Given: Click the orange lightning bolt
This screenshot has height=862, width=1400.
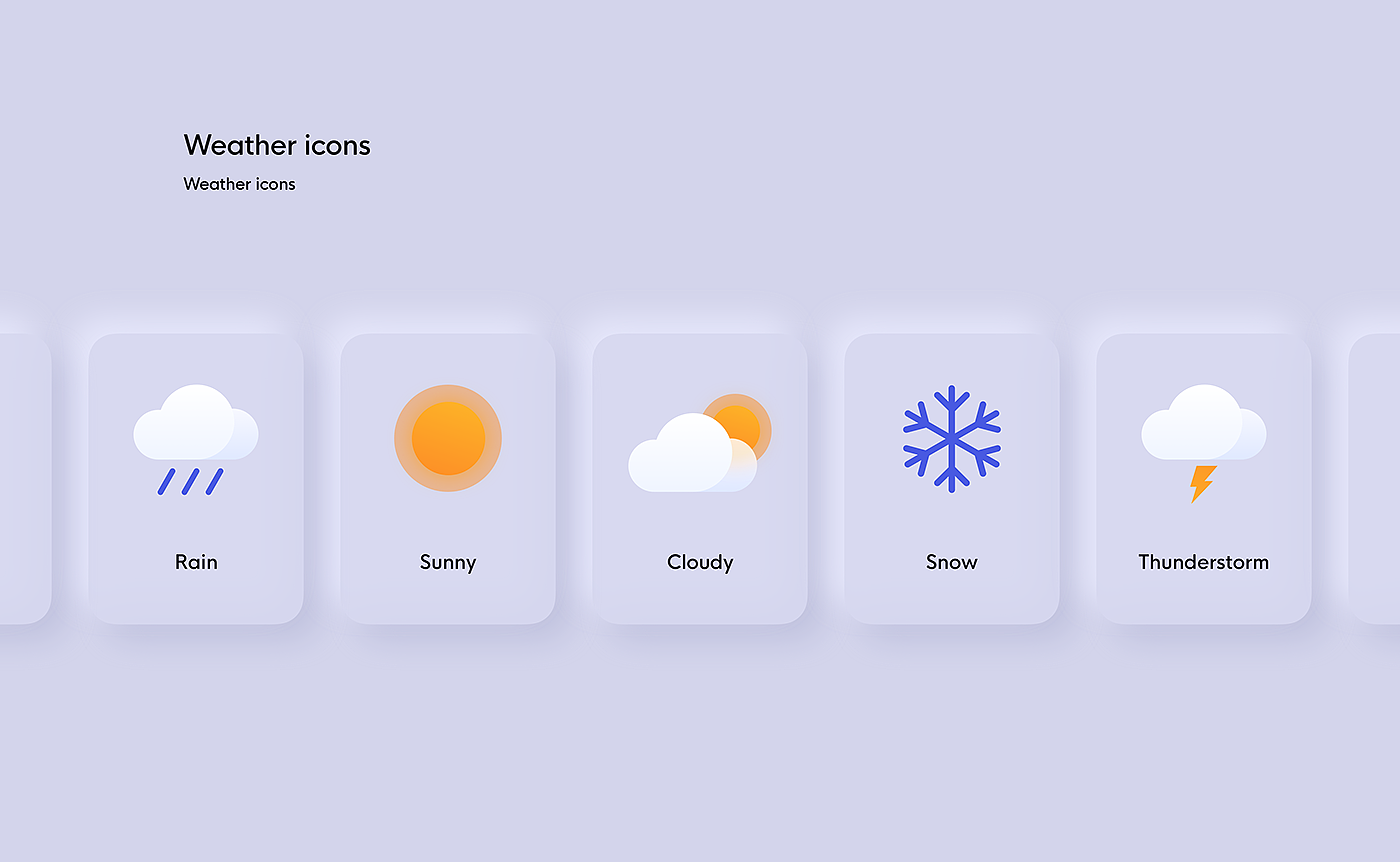Looking at the screenshot, I should click(x=1202, y=483).
